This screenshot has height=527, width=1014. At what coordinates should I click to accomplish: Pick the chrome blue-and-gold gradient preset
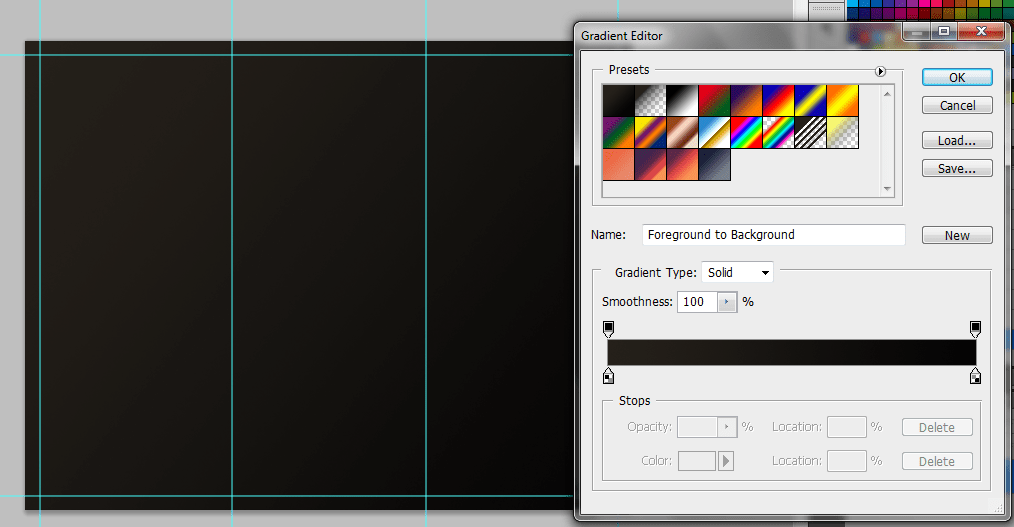(x=714, y=132)
